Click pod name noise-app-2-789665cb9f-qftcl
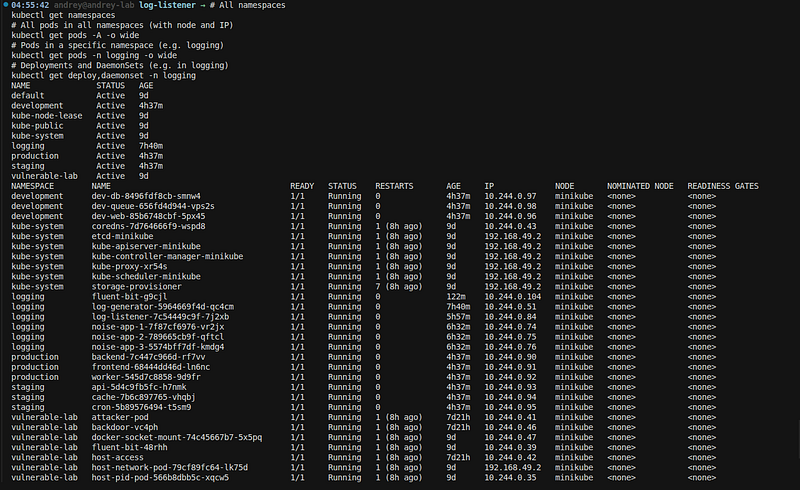This screenshot has height=490, width=800. pyautogui.click(x=158, y=337)
